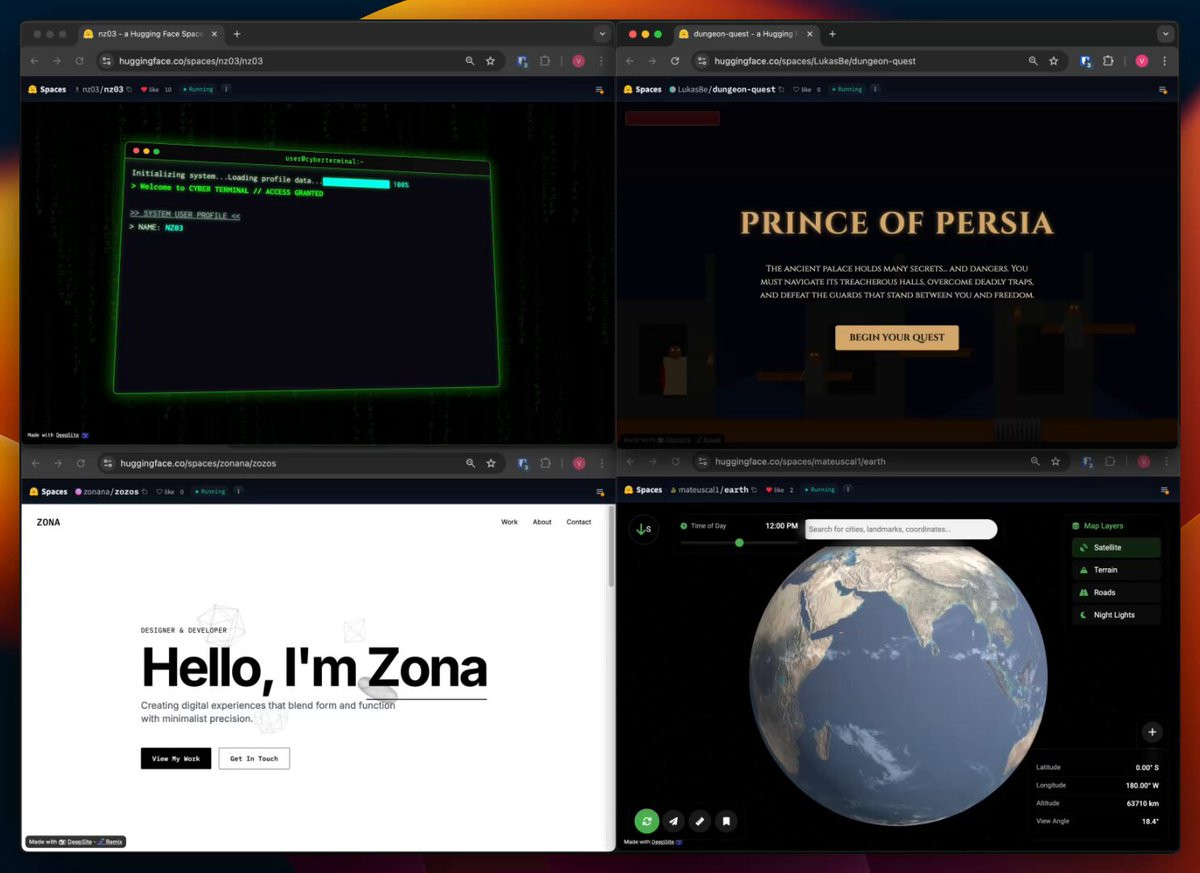This screenshot has width=1200, height=873.
Task: Click the plus zoom button in earth window
Action: pos(1152,732)
